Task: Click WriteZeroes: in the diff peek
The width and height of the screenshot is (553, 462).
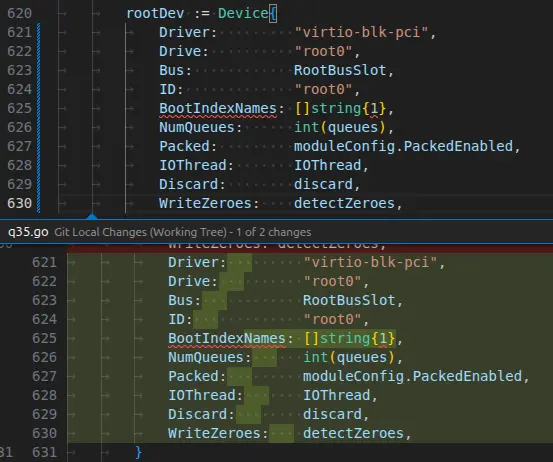Action: pyautogui.click(x=218, y=434)
